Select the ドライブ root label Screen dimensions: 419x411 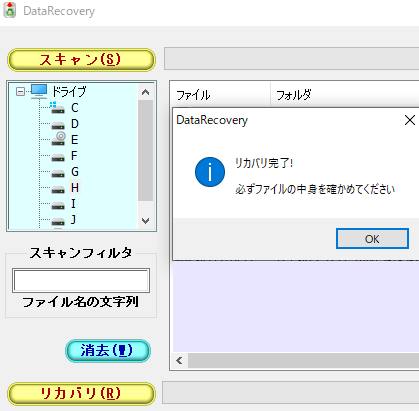tap(69, 91)
